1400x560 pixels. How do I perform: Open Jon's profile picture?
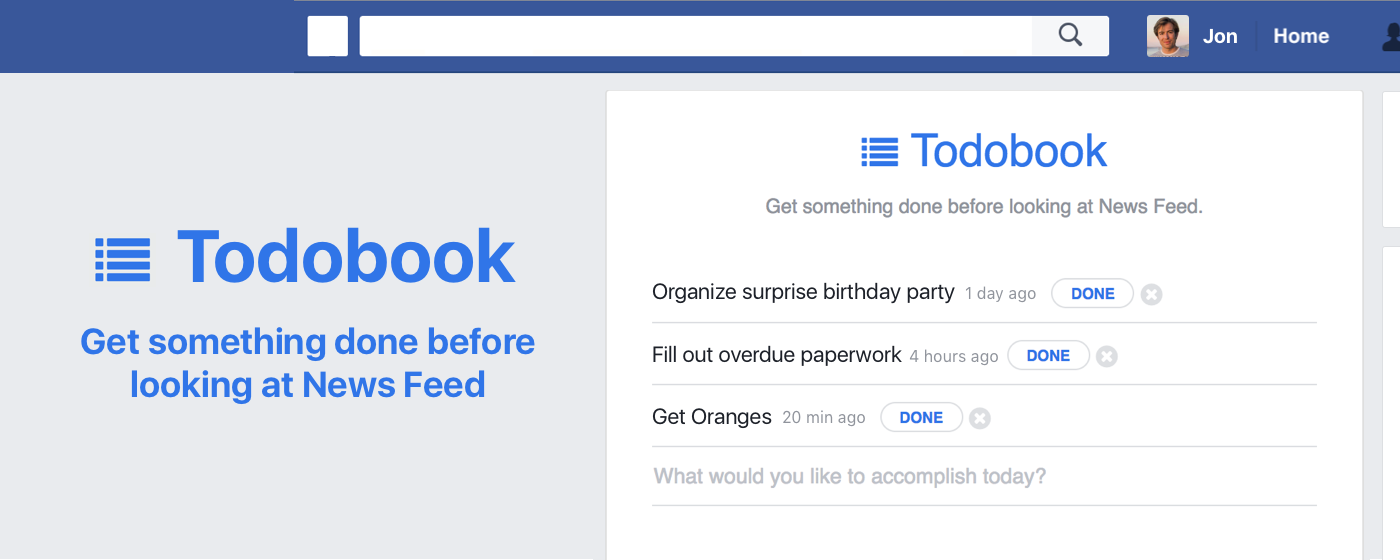1168,36
